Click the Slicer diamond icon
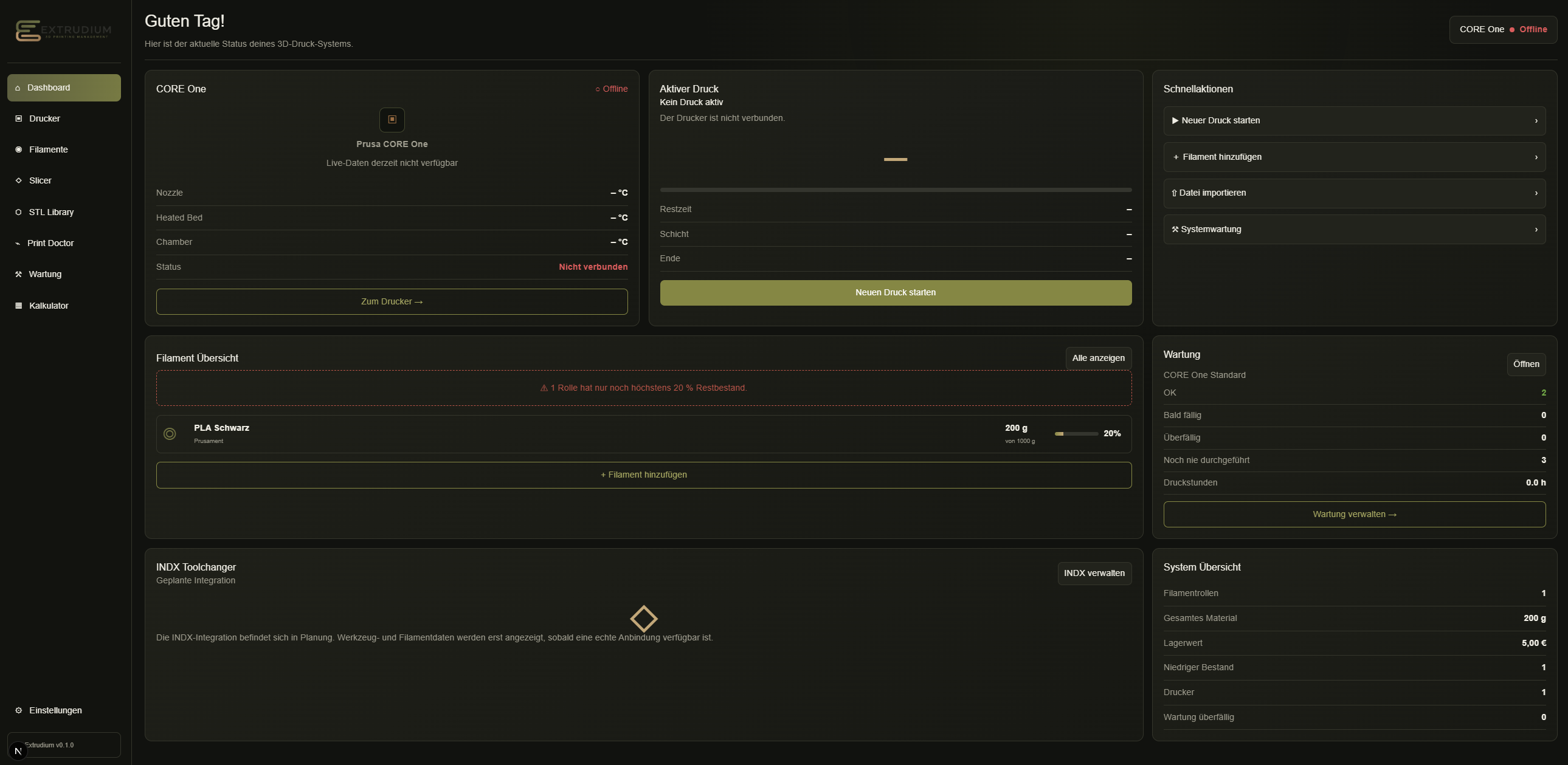This screenshot has height=765, width=1568. click(x=18, y=180)
